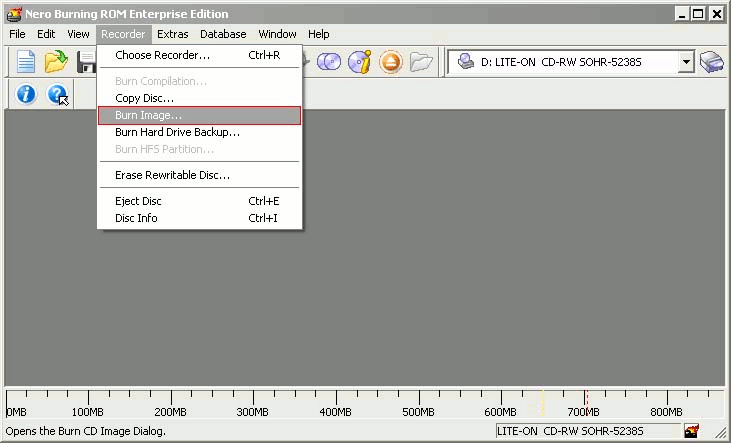
Task: Select Copy Disc... from Recorder menu
Action: (200, 98)
